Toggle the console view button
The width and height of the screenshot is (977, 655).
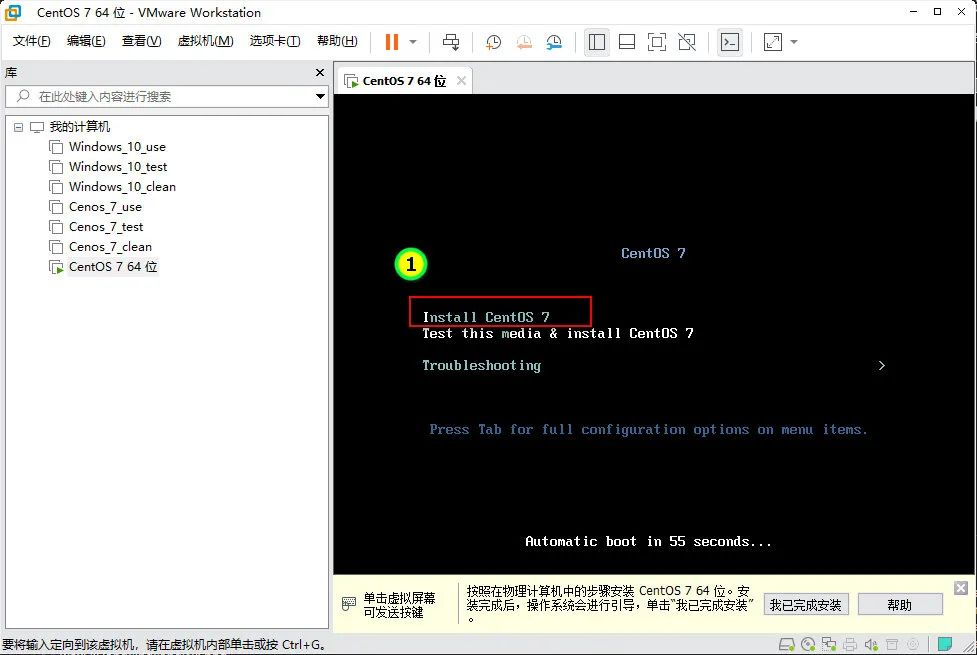(x=730, y=42)
